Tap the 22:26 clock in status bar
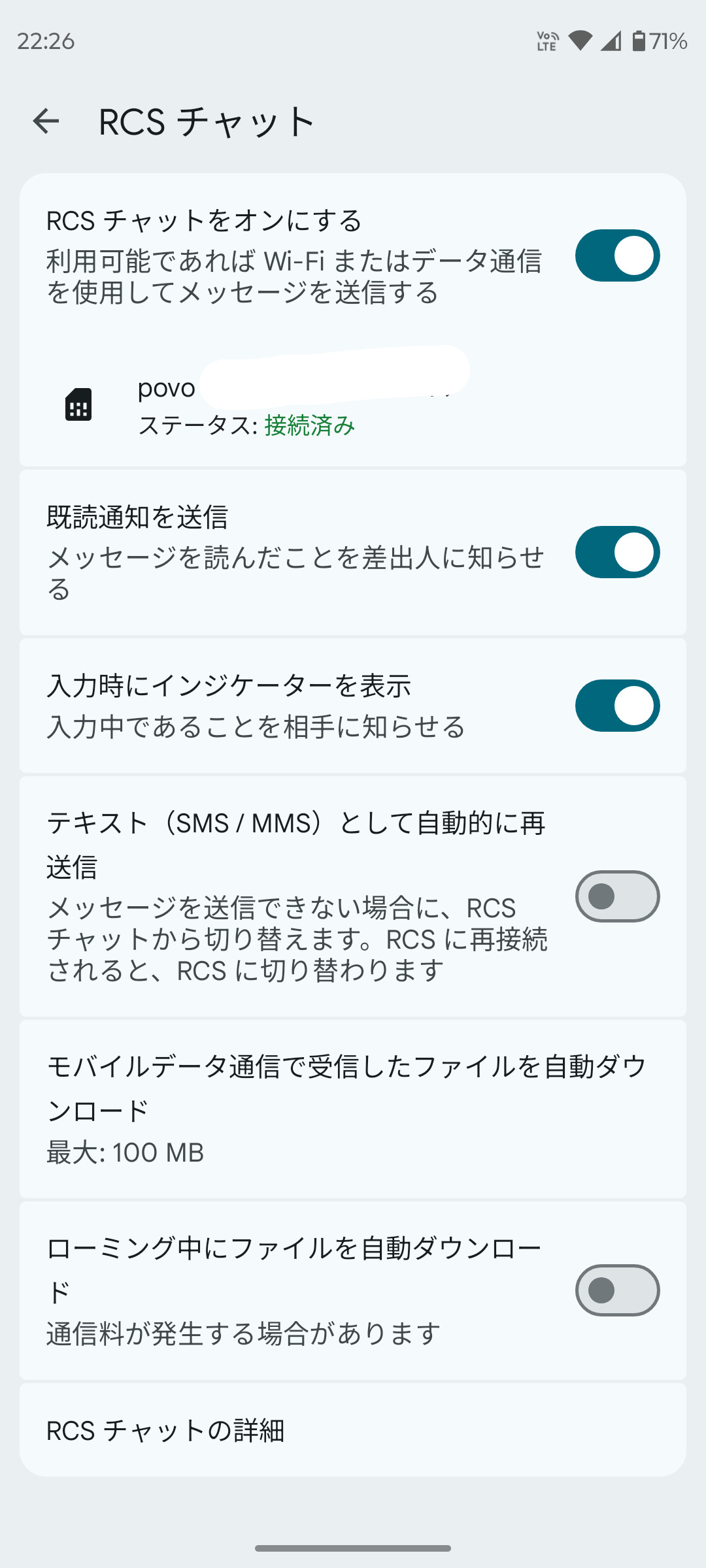 (46, 41)
